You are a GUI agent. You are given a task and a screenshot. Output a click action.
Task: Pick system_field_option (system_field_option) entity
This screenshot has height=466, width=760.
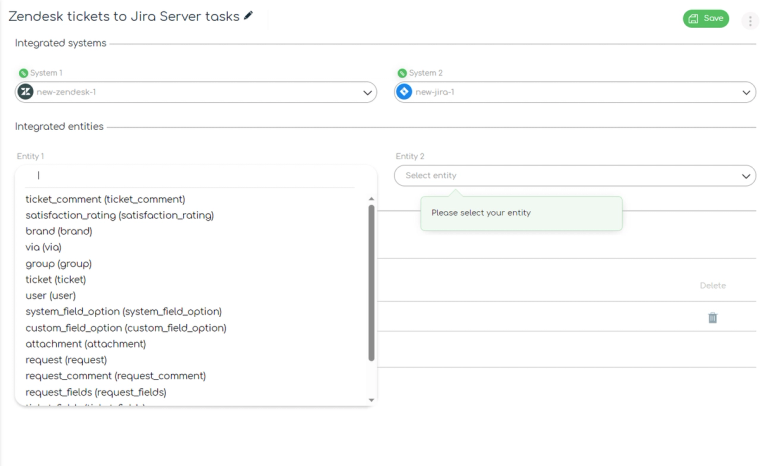point(124,312)
